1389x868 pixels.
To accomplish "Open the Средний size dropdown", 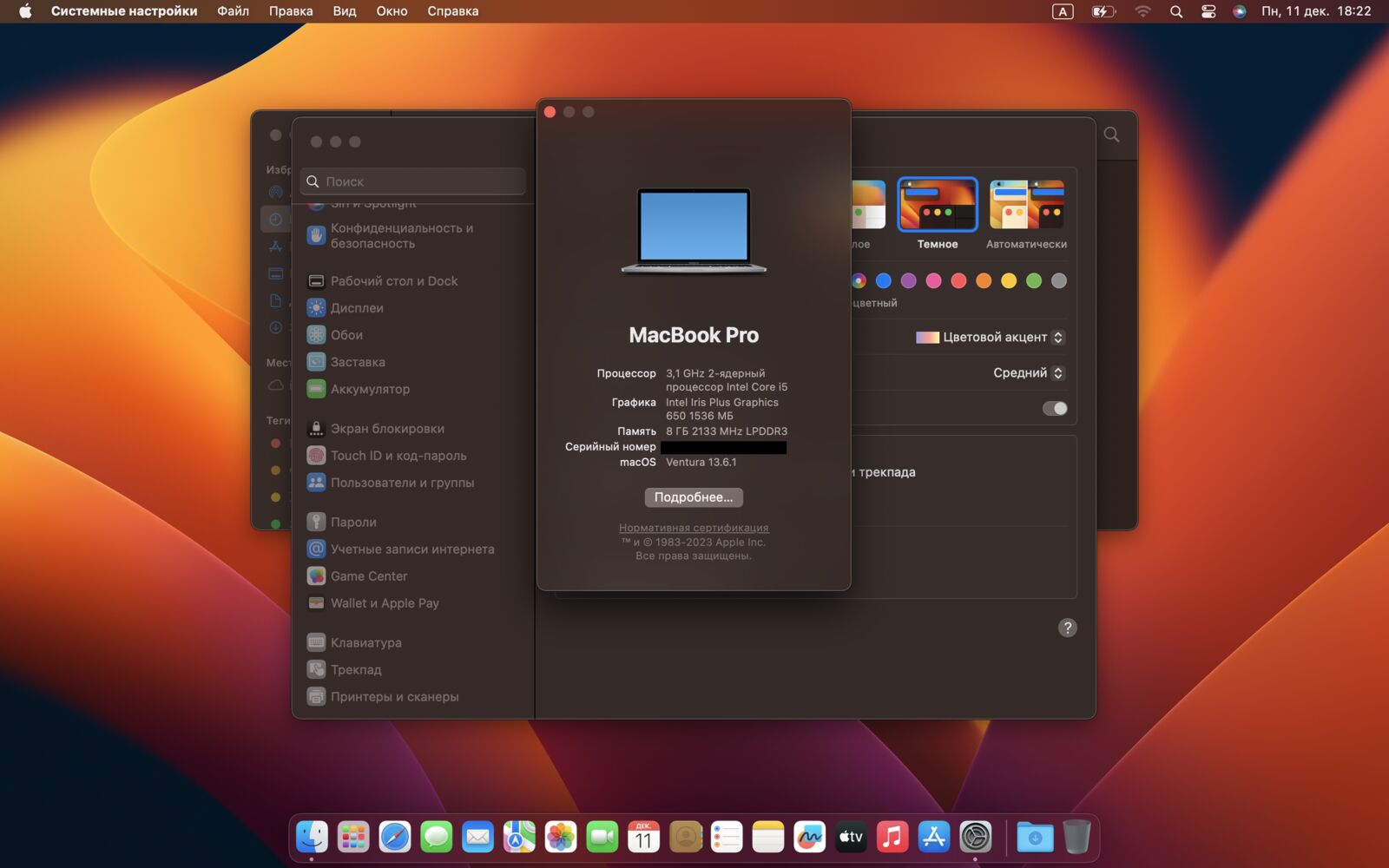I will pos(1056,372).
